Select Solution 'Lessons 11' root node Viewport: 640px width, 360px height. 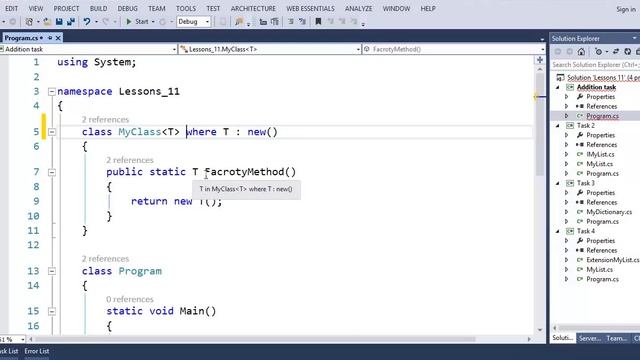(603, 78)
